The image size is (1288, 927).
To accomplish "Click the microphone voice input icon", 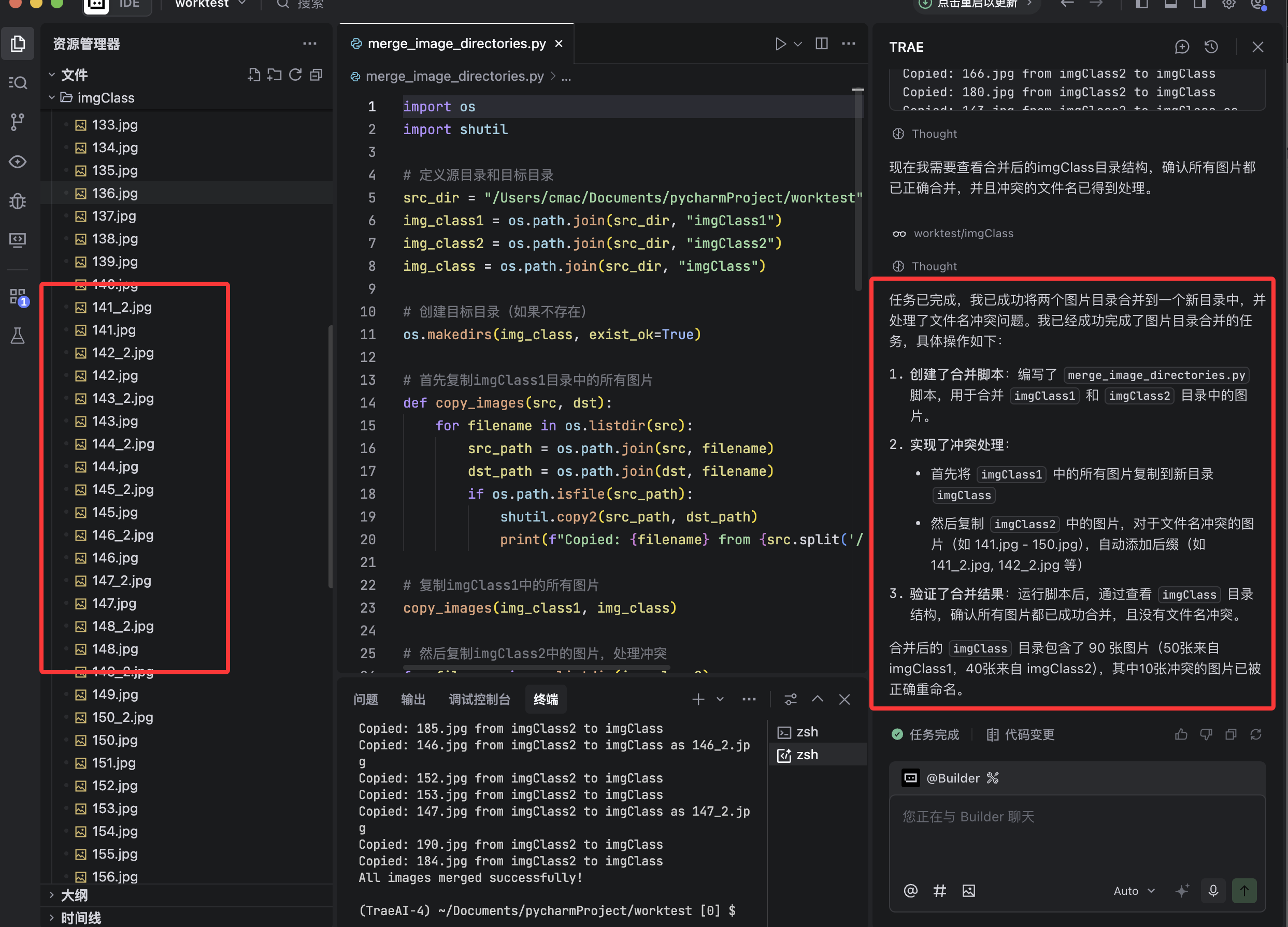I will coord(1212,890).
